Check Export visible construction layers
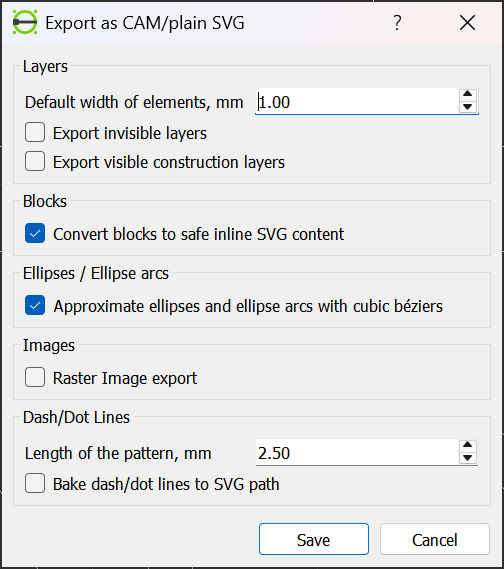This screenshot has width=504, height=569. coord(35,161)
